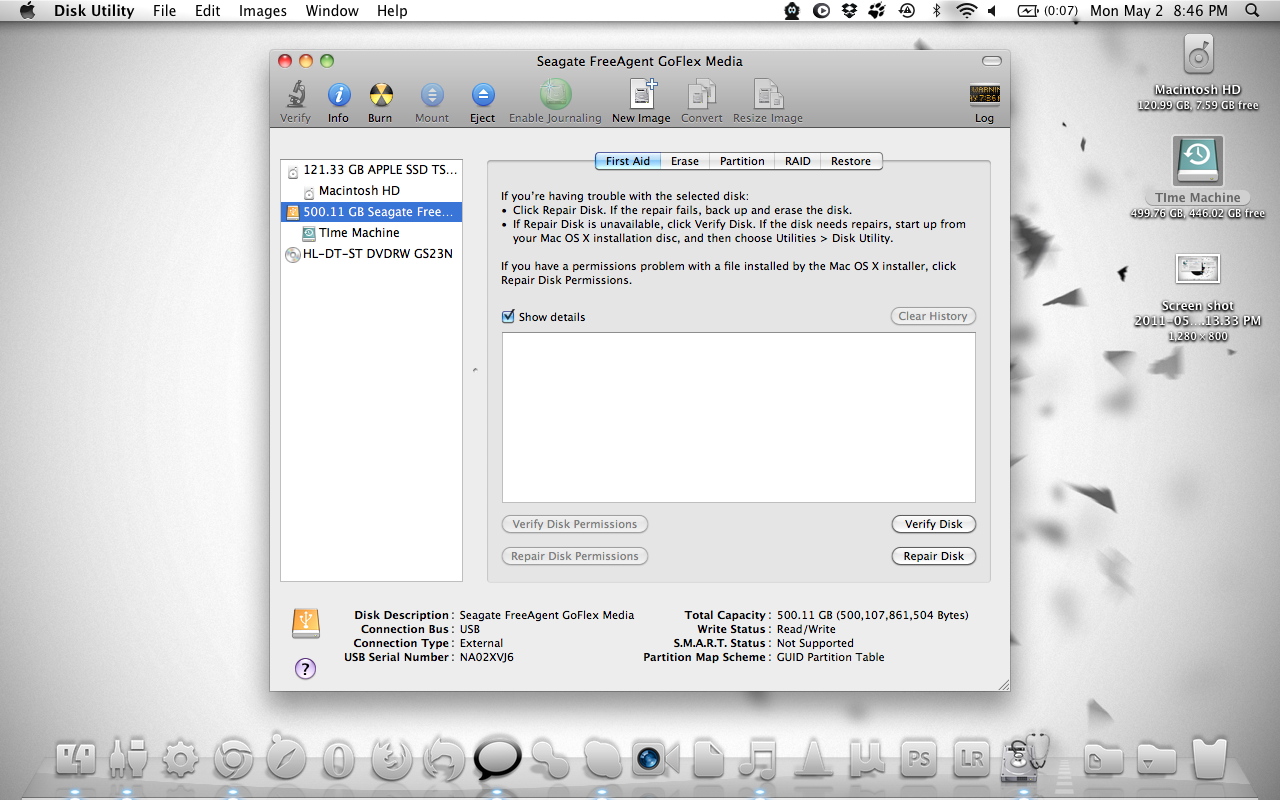Launch Lightroom LR icon in dock

pyautogui.click(x=971, y=760)
